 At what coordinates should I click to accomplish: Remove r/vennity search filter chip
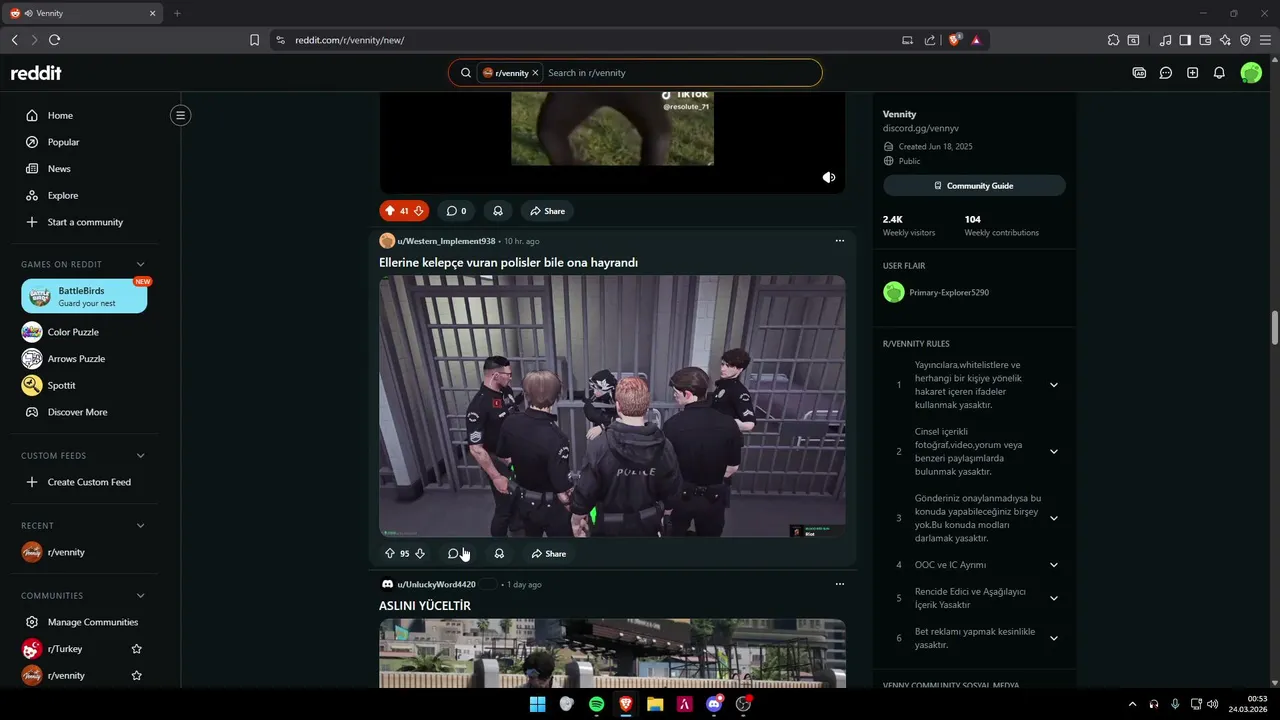tap(535, 73)
